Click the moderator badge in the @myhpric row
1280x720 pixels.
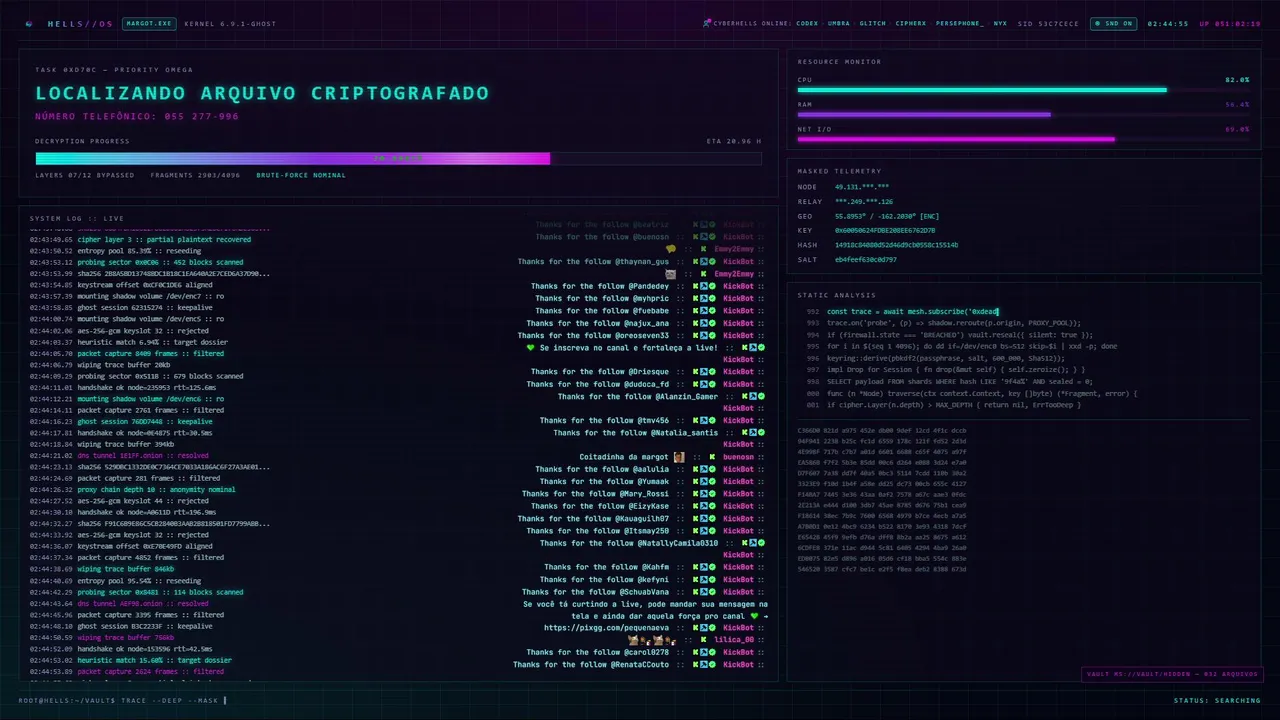(704, 298)
